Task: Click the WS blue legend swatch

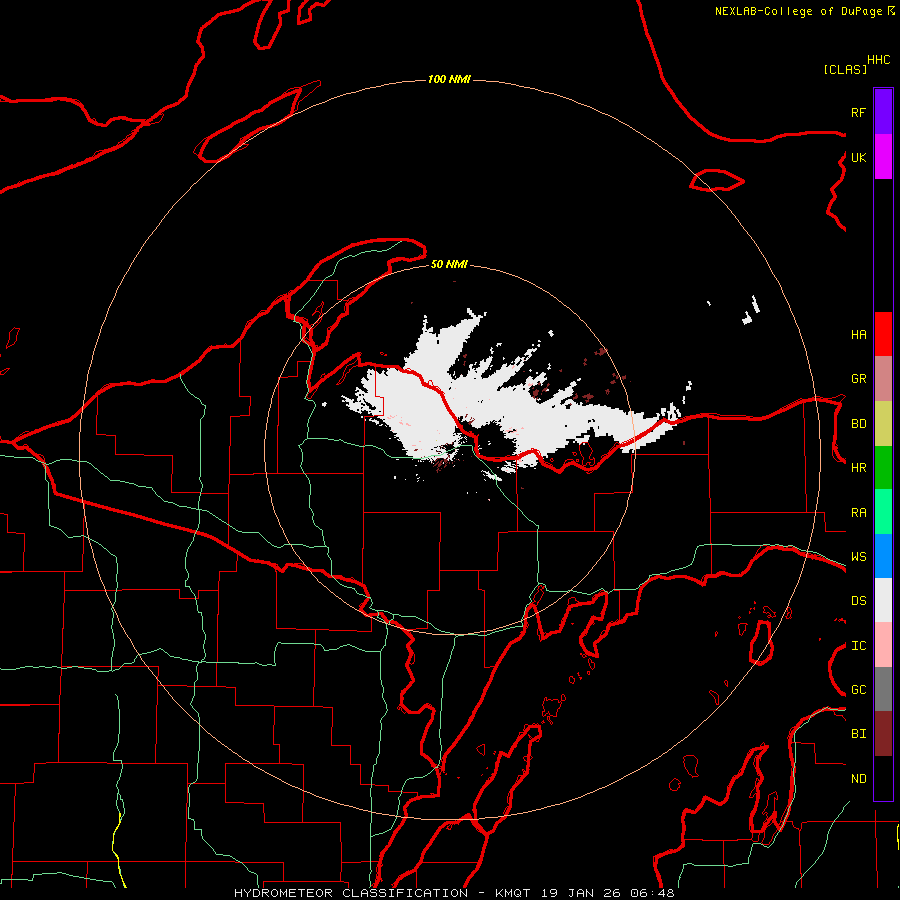Action: 883,556
